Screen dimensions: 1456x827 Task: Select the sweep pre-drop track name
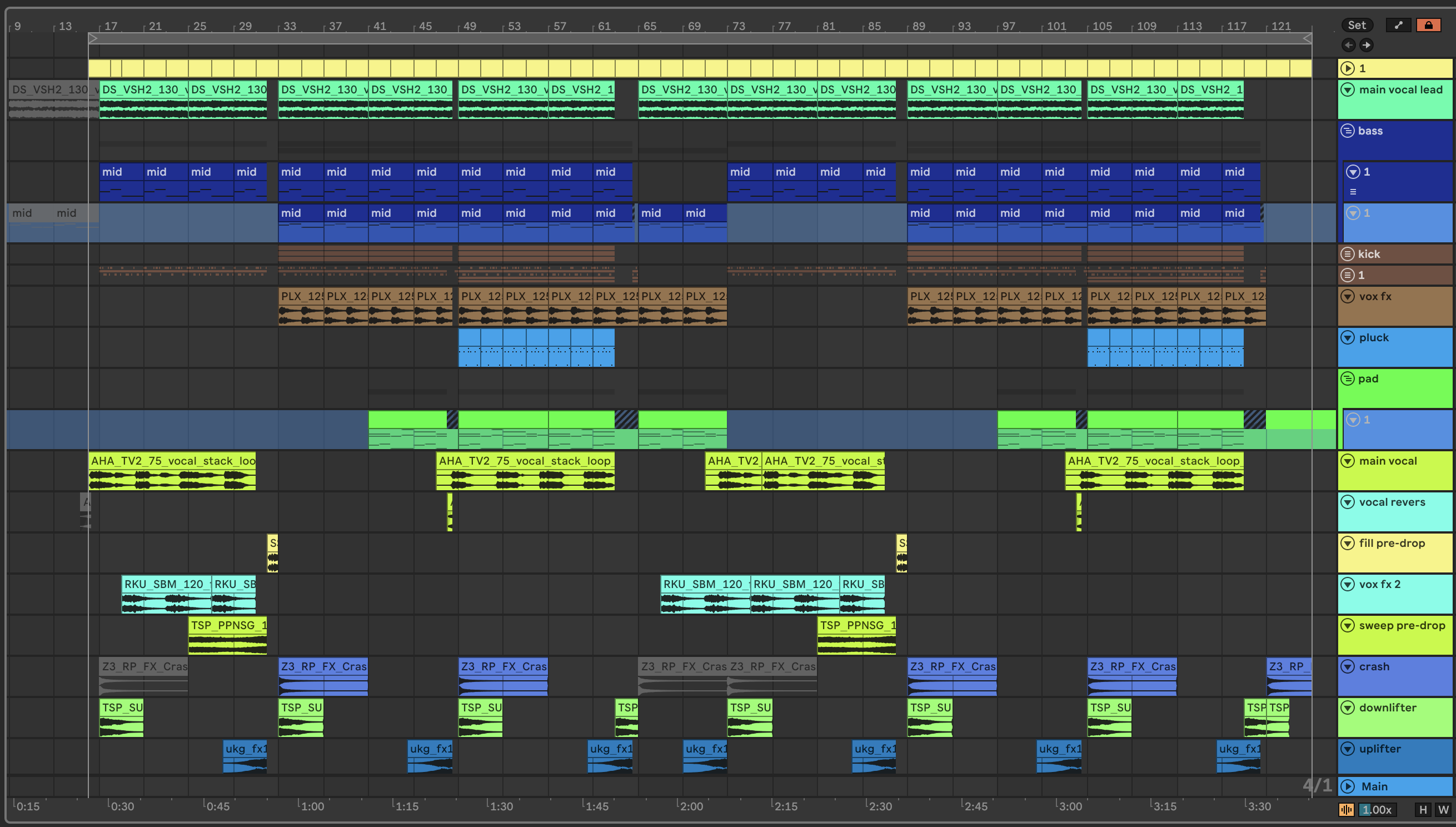point(1402,625)
